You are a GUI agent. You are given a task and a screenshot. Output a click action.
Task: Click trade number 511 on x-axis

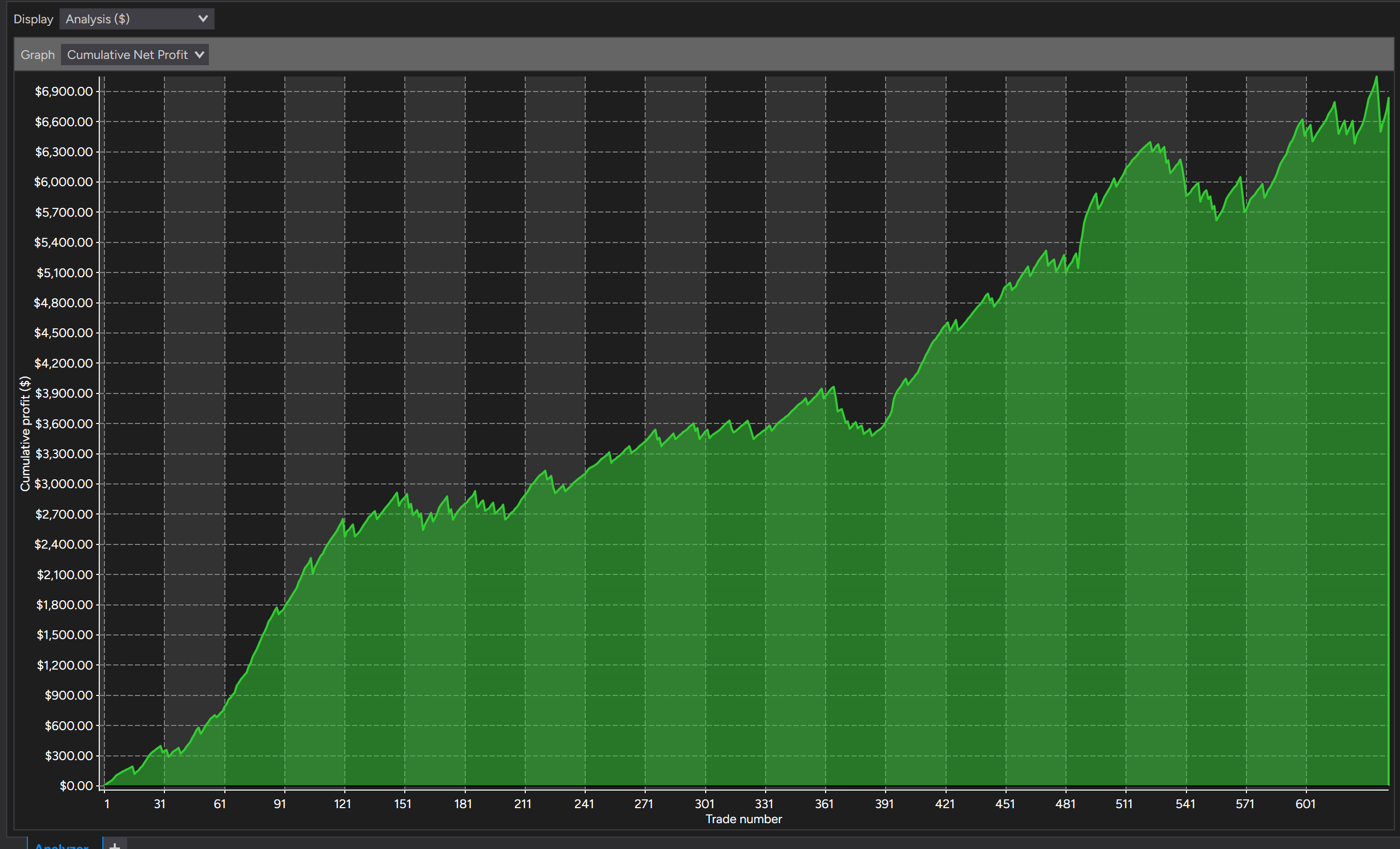pyautogui.click(x=1124, y=804)
